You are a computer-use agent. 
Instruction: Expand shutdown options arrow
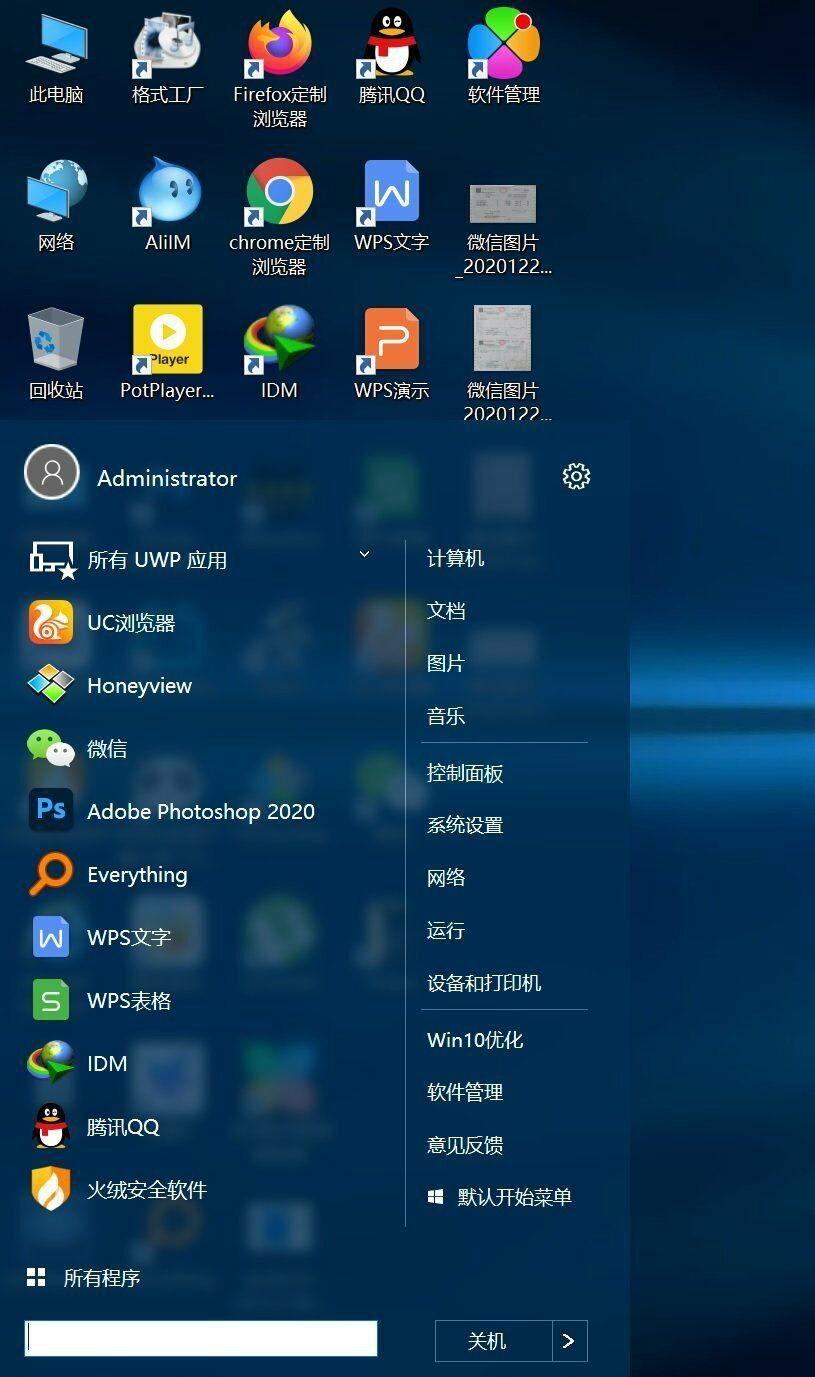pos(569,1341)
